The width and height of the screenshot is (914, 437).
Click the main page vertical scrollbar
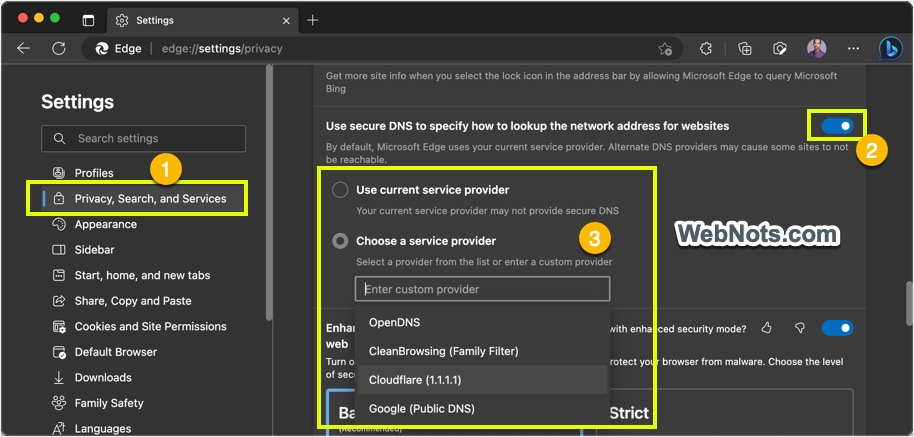(x=909, y=303)
